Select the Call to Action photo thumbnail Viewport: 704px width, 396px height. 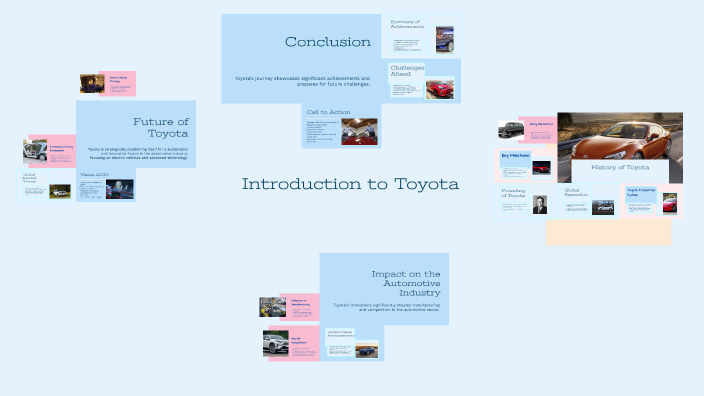point(359,132)
